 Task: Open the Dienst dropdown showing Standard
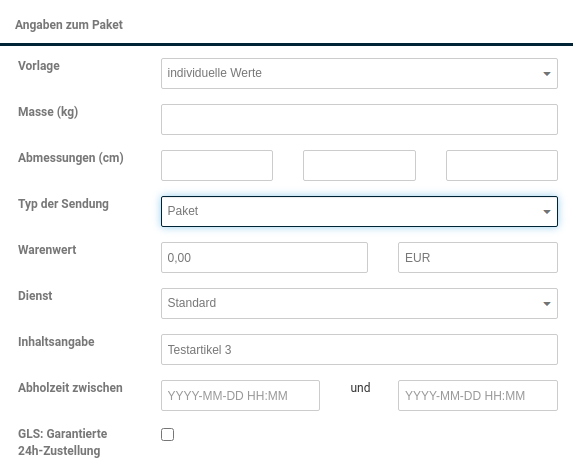pos(359,304)
